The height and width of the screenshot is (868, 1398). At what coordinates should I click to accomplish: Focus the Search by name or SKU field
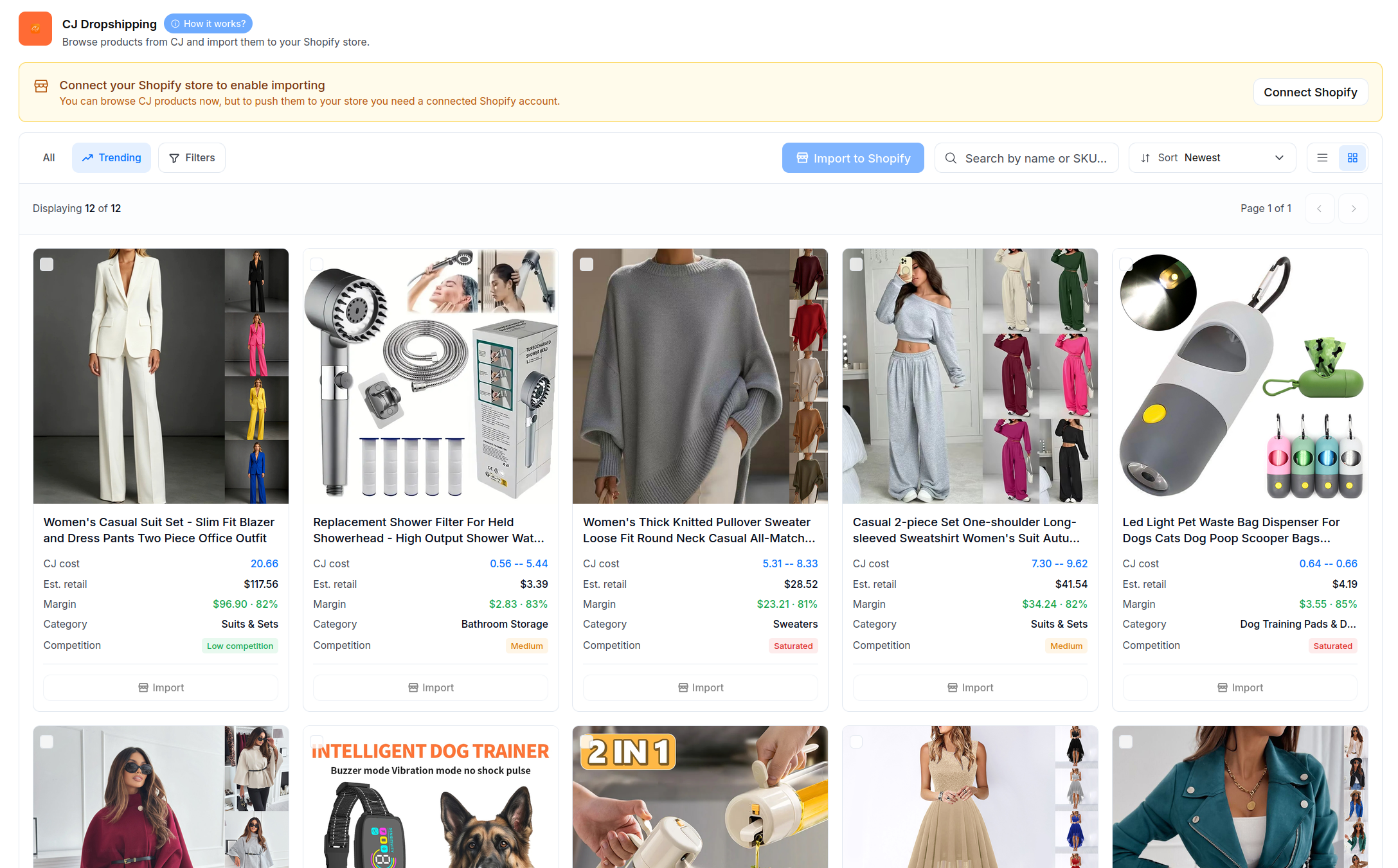point(1026,158)
